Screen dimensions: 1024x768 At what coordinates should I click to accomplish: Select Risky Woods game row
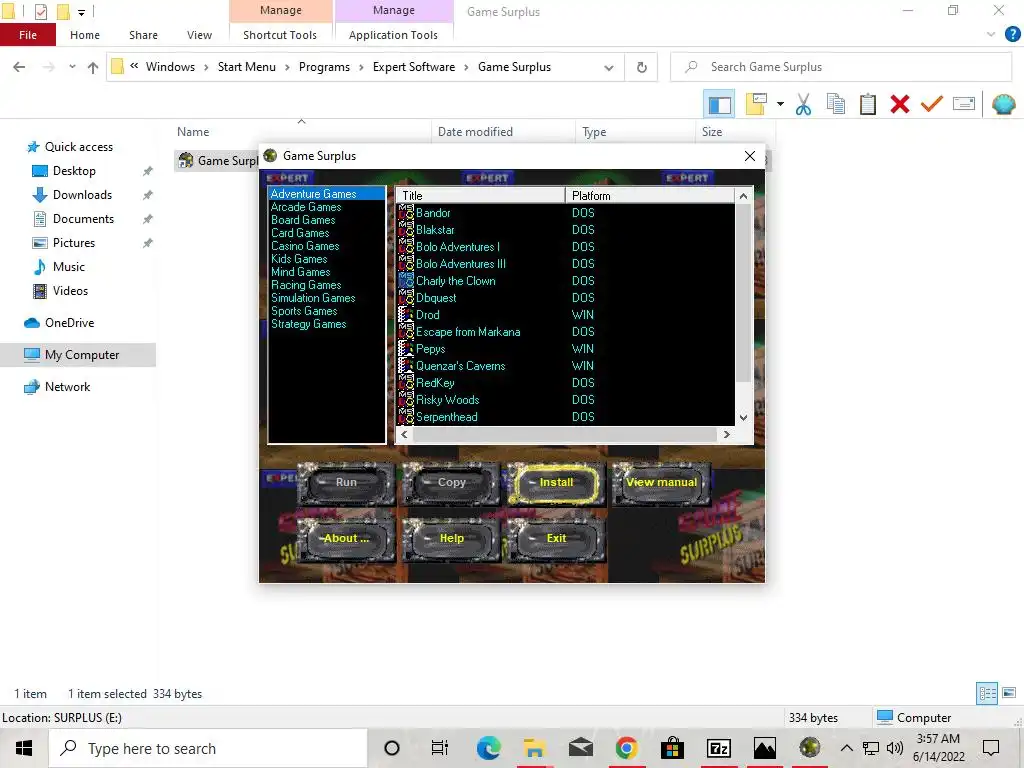coord(565,400)
